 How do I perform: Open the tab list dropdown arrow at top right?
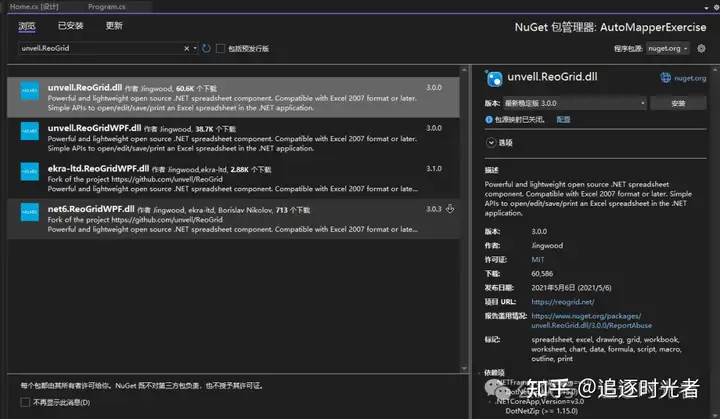click(706, 7)
